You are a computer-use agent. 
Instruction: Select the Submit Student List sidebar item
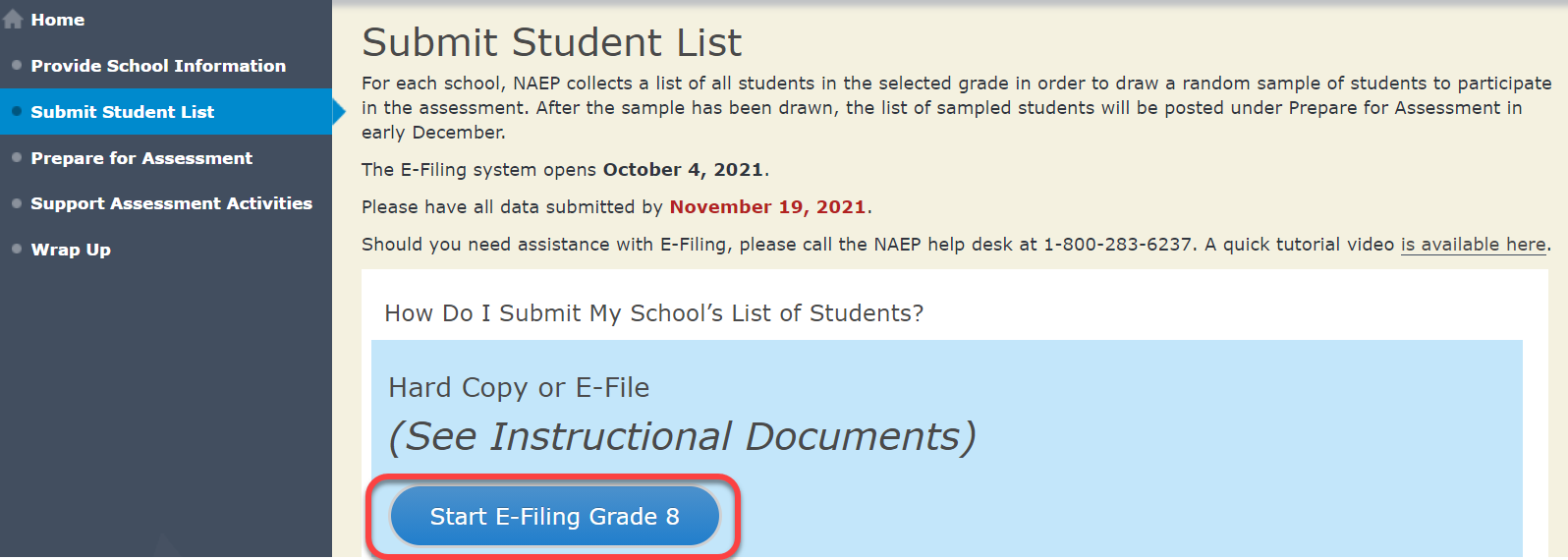point(122,112)
